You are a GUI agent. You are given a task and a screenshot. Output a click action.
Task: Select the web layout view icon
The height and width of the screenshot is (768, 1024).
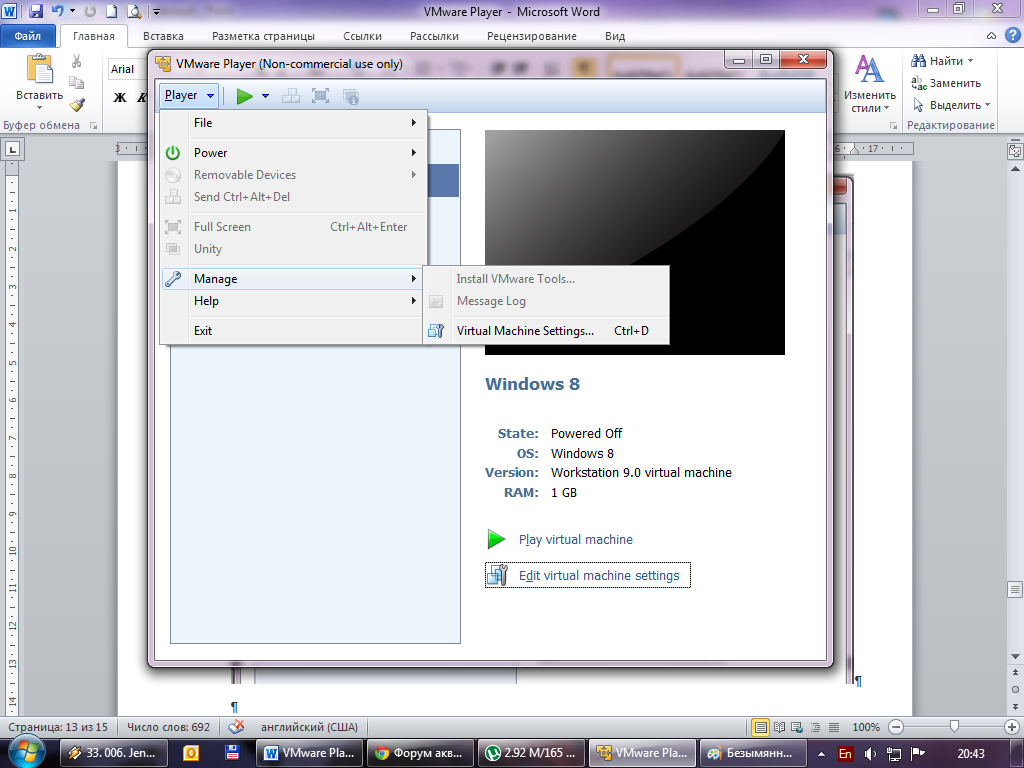point(797,727)
